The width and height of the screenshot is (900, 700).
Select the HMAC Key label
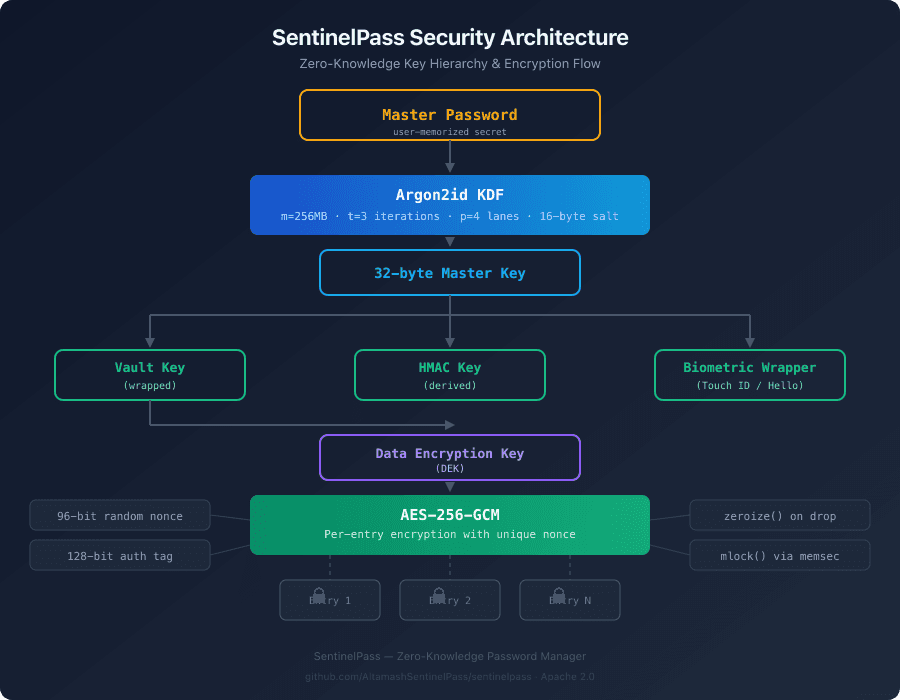pyautogui.click(x=450, y=367)
